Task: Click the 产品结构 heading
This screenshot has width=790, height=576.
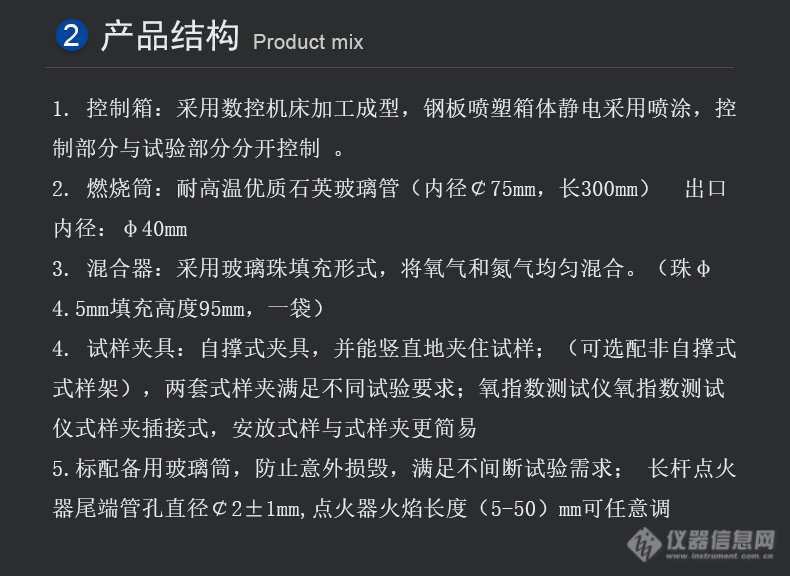Action: (170, 36)
